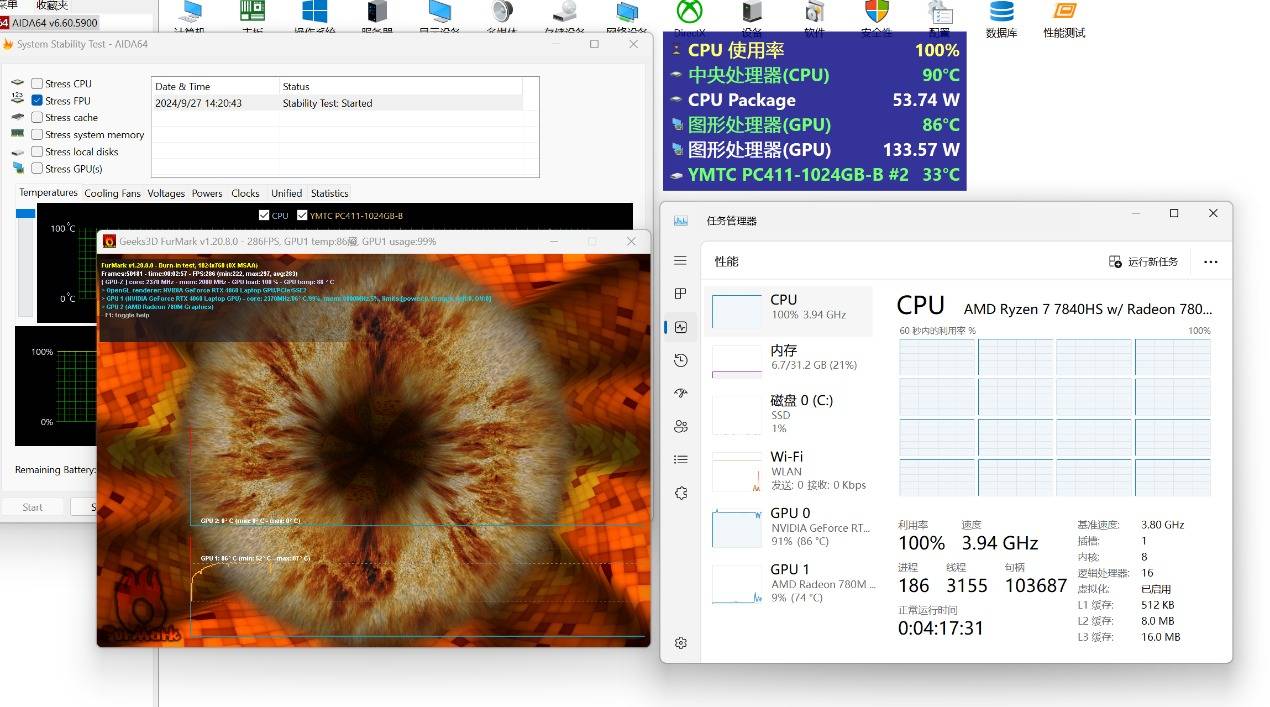
Task: Enable the Stress GPU(s) checkbox
Action: coord(37,169)
